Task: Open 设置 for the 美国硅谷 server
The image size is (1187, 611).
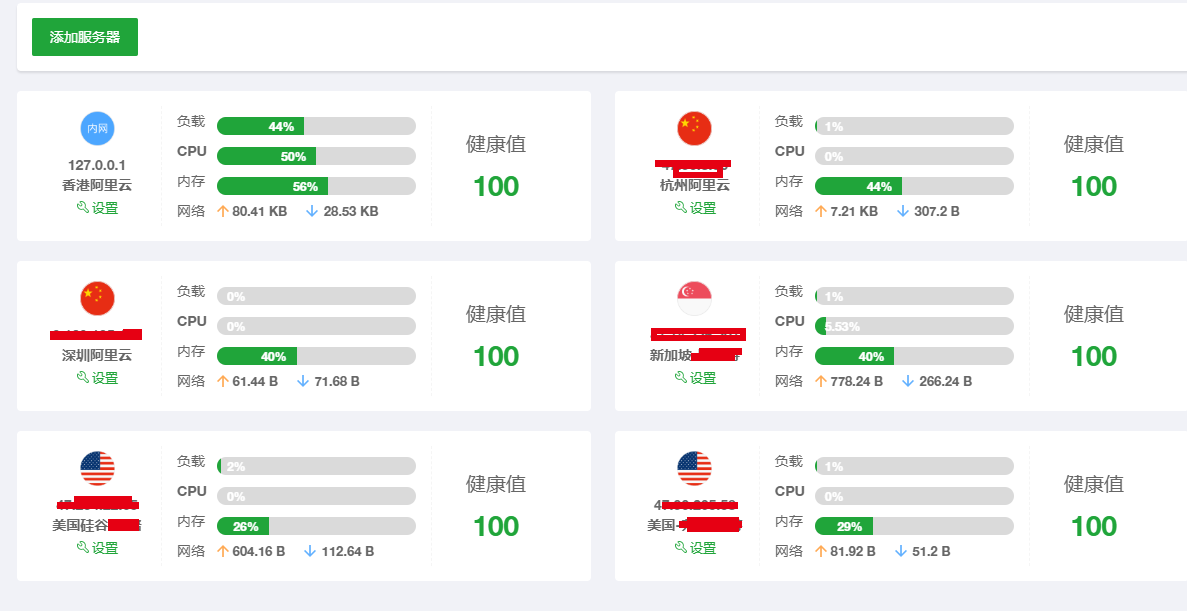Action: 97,548
